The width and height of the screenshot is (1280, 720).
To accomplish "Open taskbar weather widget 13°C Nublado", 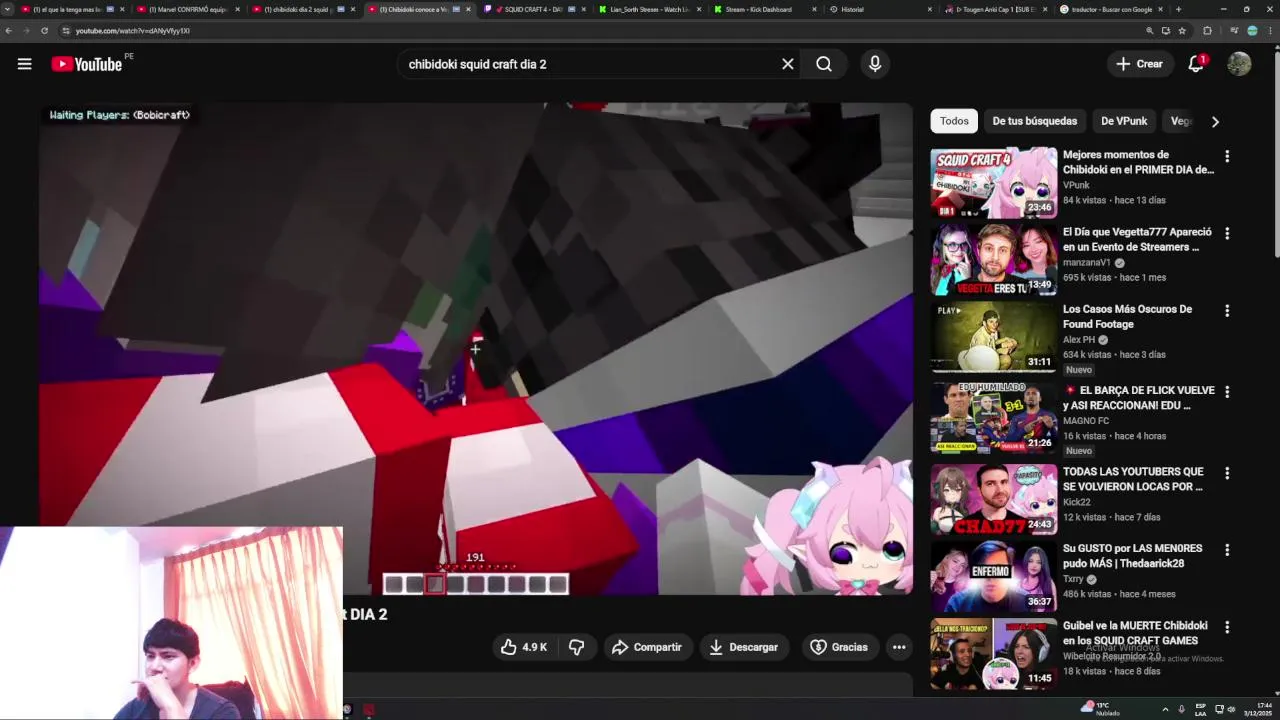I will tap(1101, 709).
